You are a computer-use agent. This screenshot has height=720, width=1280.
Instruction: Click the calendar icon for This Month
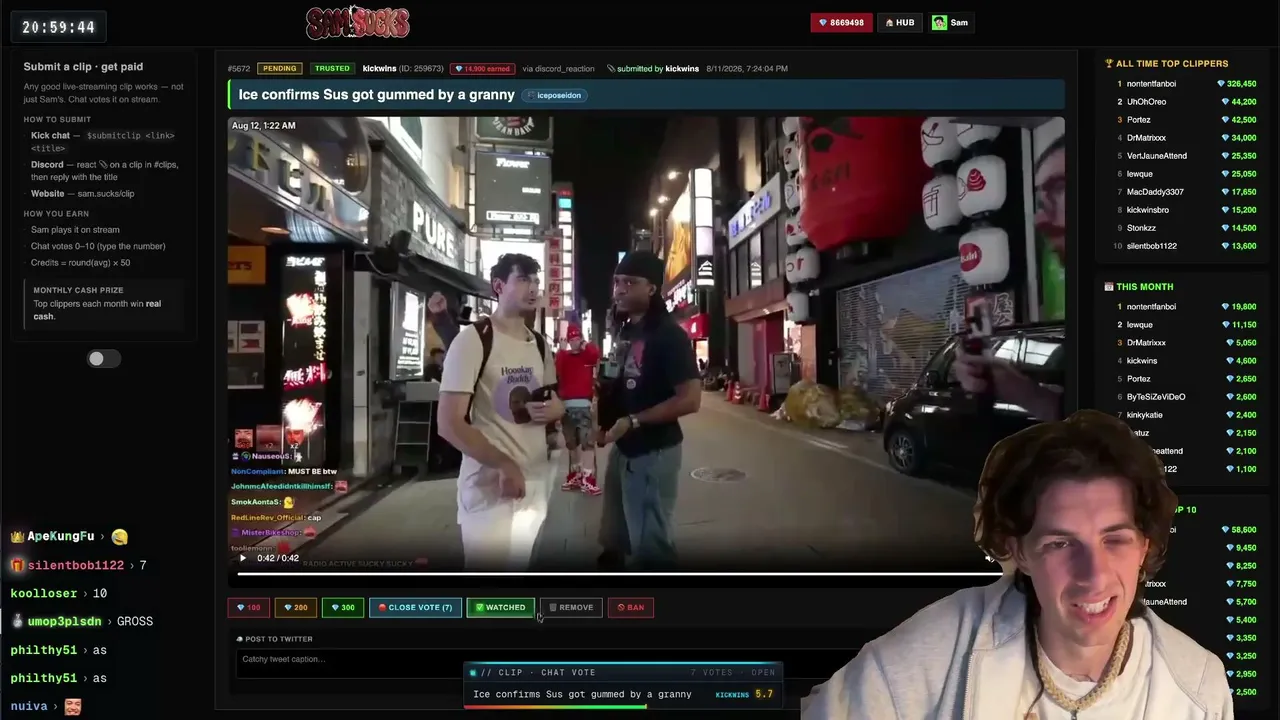click(x=1108, y=287)
